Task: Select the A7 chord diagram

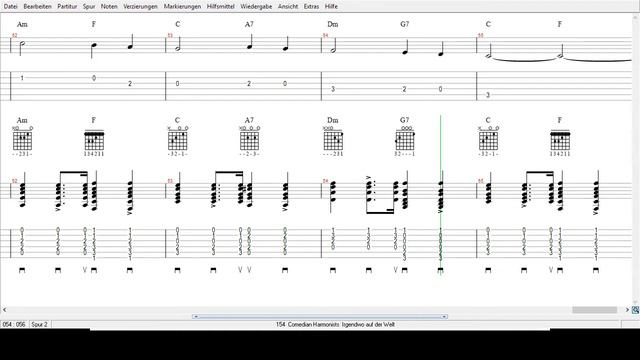Action: pos(249,141)
